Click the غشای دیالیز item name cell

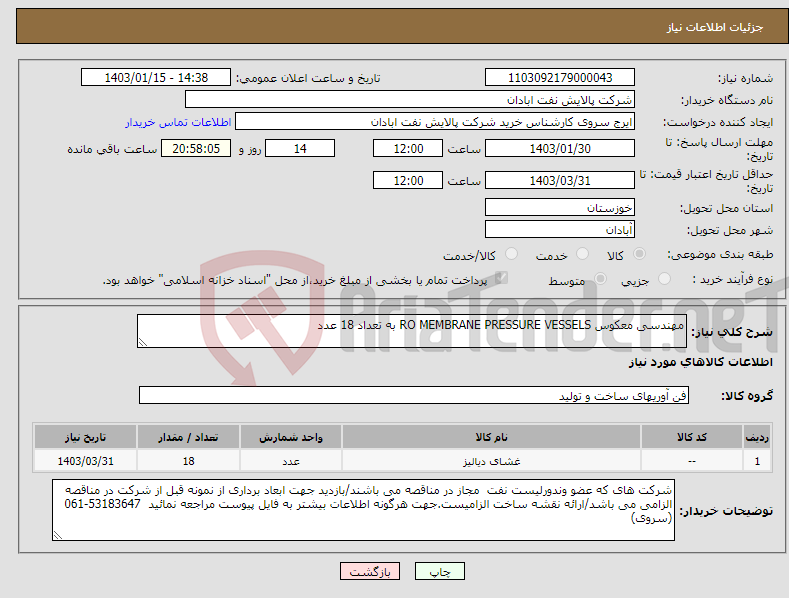(491, 461)
